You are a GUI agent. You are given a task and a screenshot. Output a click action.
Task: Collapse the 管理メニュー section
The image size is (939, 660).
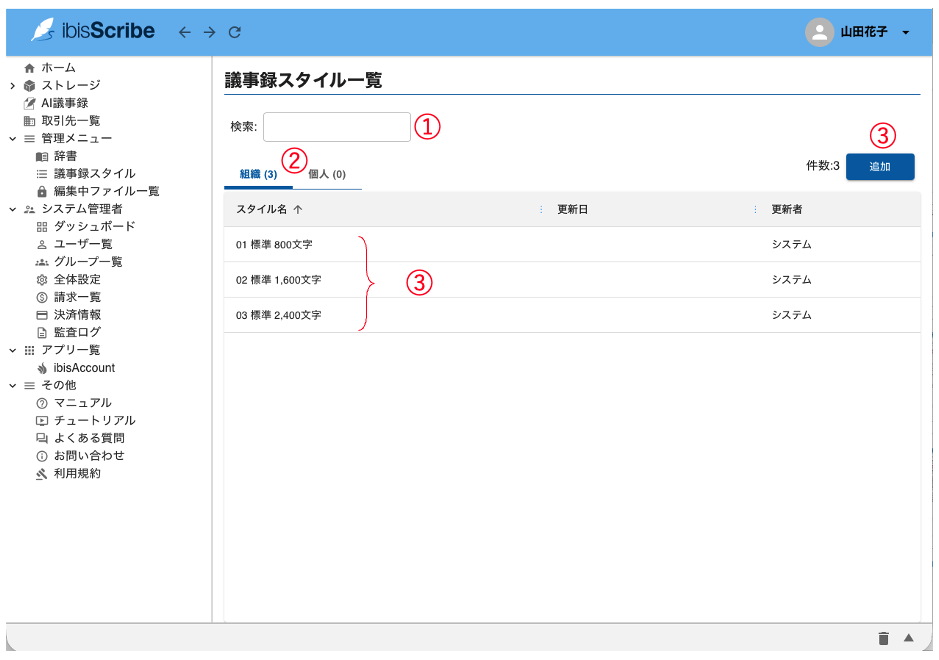click(x=12, y=139)
